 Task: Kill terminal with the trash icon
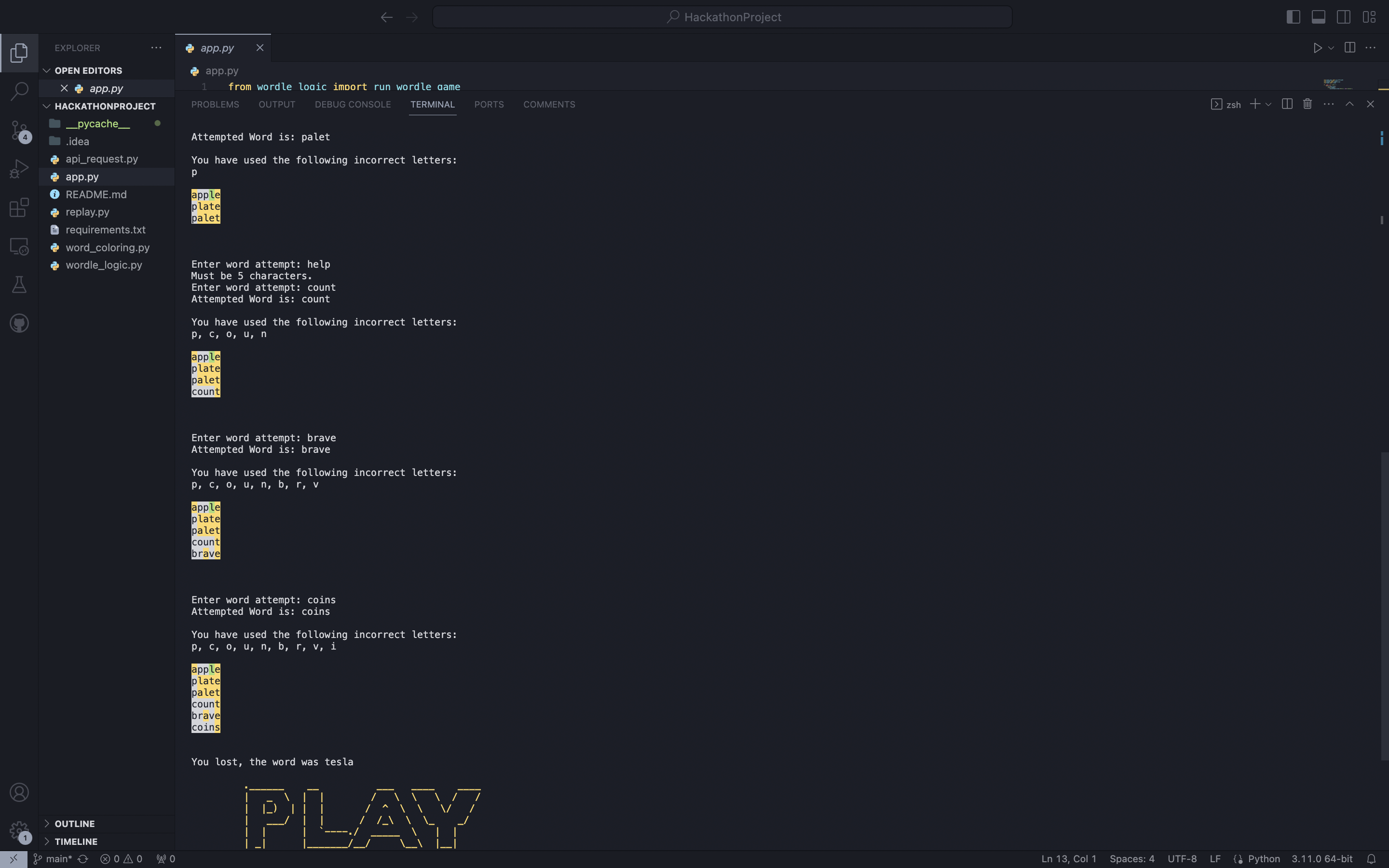(1307, 104)
